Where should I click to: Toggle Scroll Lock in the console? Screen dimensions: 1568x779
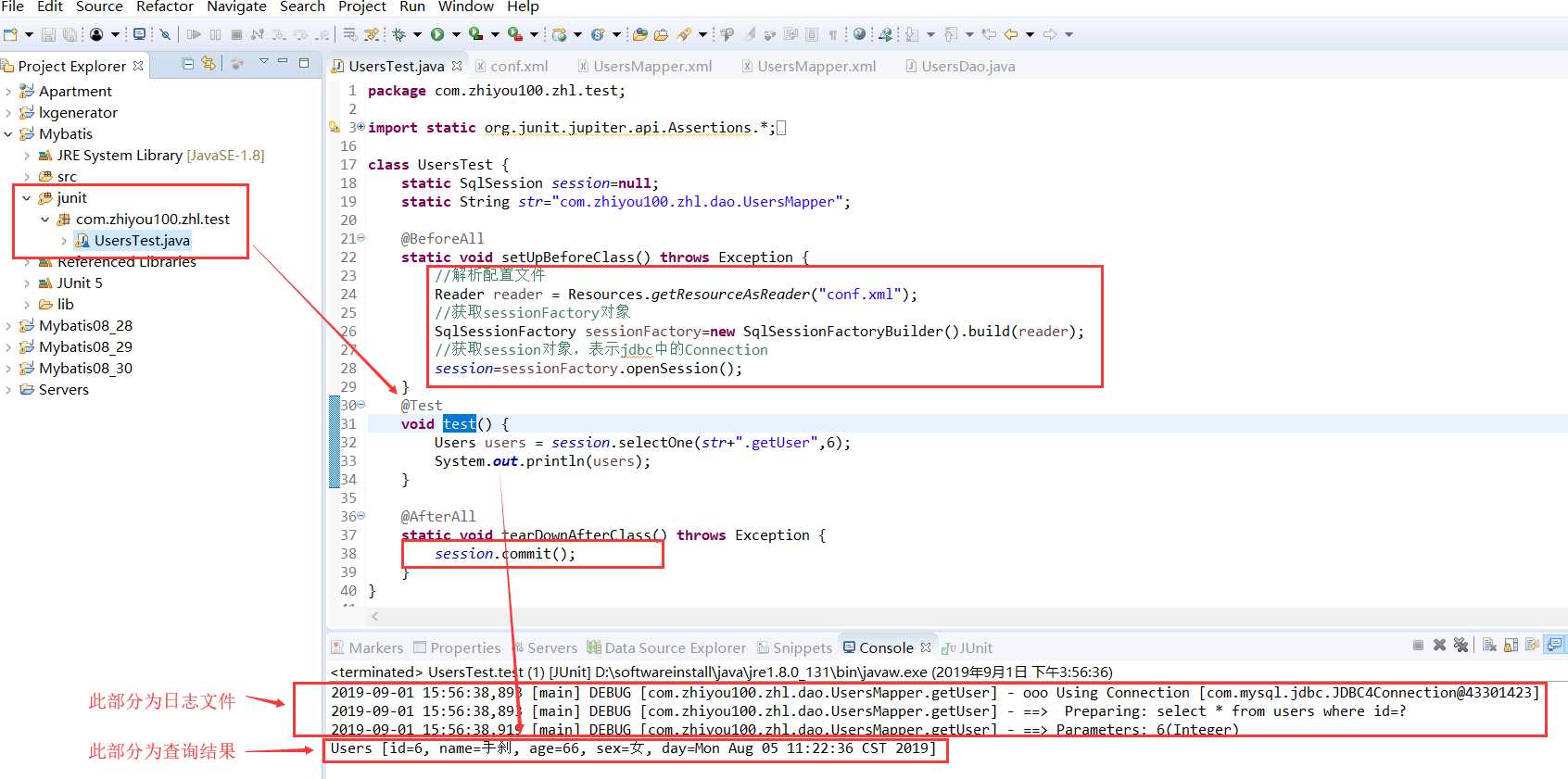(1511, 645)
